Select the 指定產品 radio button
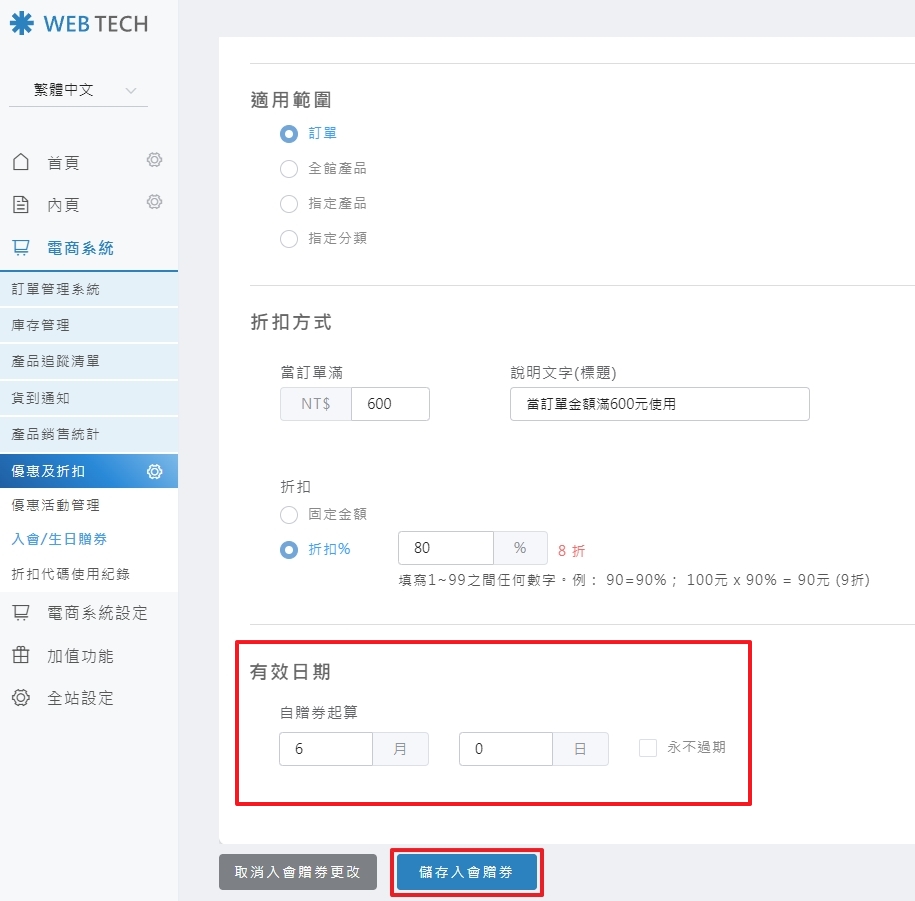The image size is (915, 901). [x=288, y=204]
